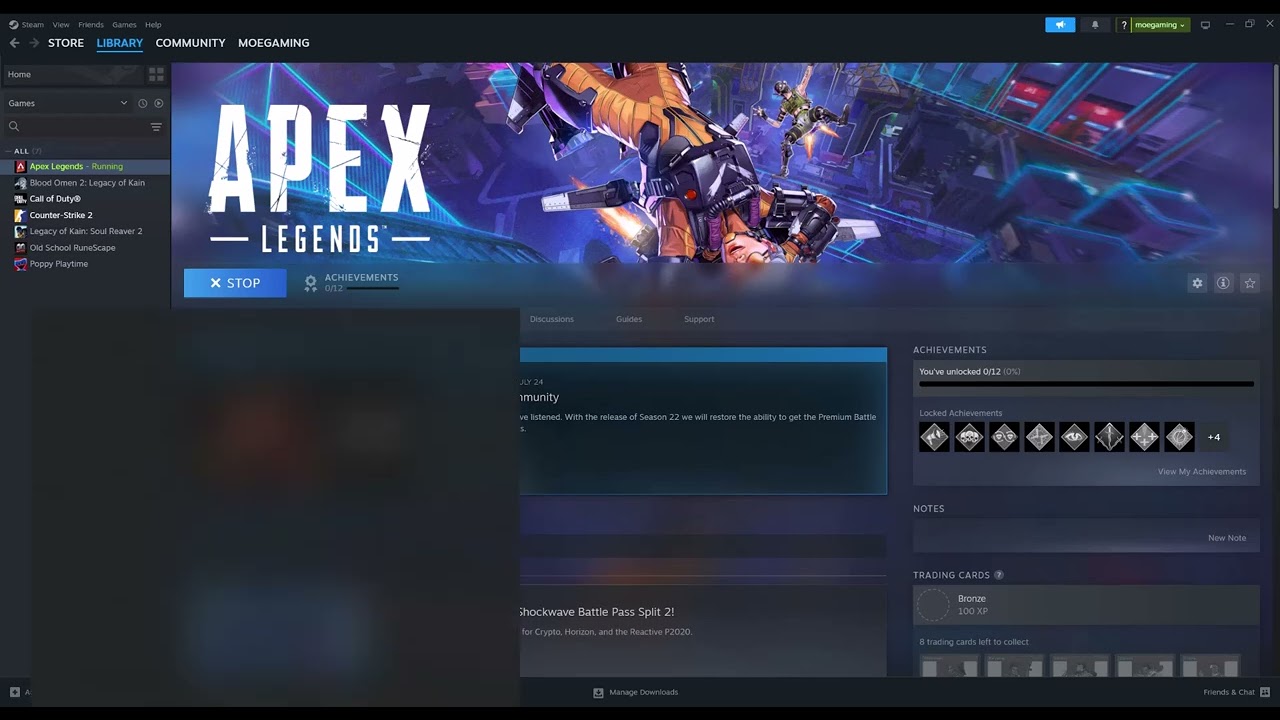Go back with the left arrow
The width and height of the screenshot is (1280, 720).
tap(14, 43)
